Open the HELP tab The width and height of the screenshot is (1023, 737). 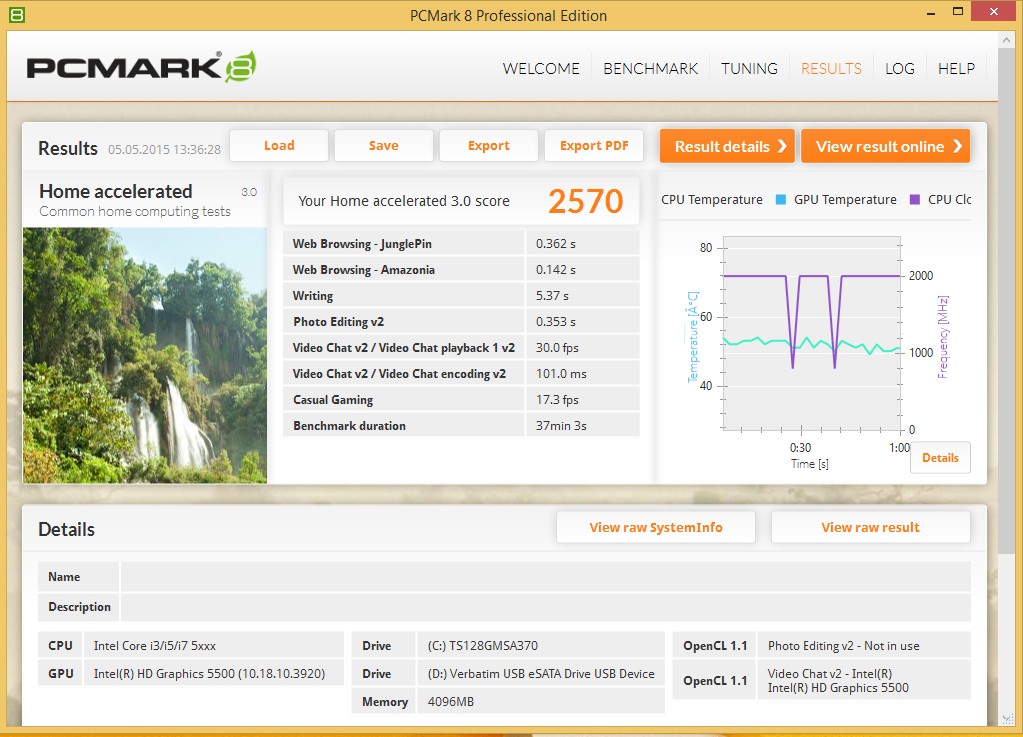(x=956, y=68)
